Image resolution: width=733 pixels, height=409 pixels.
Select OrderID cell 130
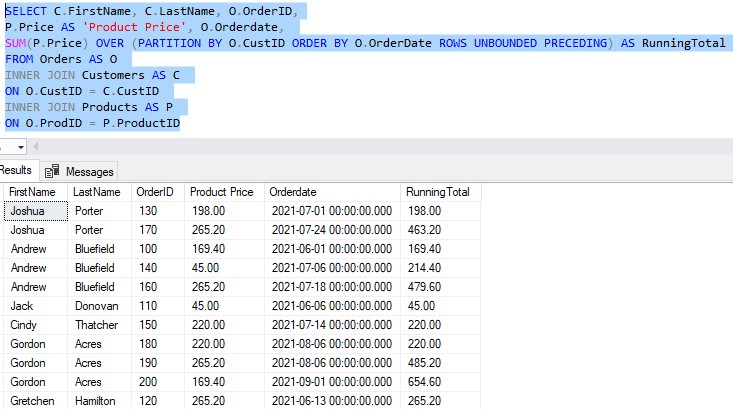click(x=158, y=211)
